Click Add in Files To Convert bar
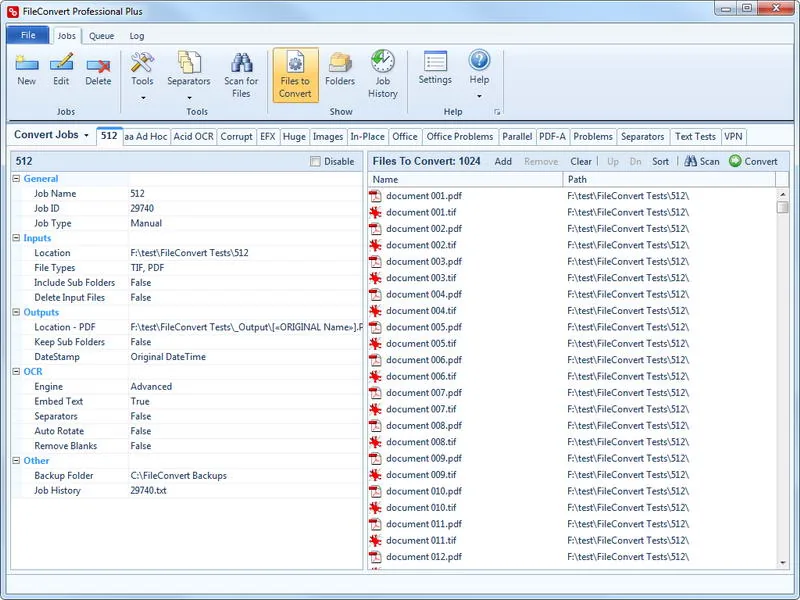This screenshot has height=600, width=800. click(503, 161)
